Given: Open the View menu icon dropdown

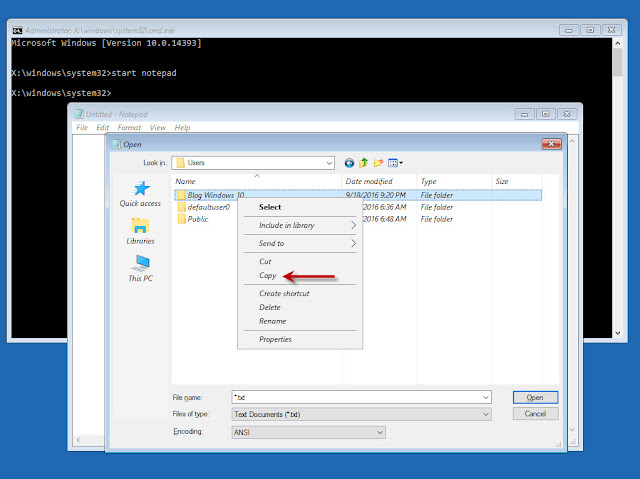Looking at the screenshot, I should tap(395, 163).
